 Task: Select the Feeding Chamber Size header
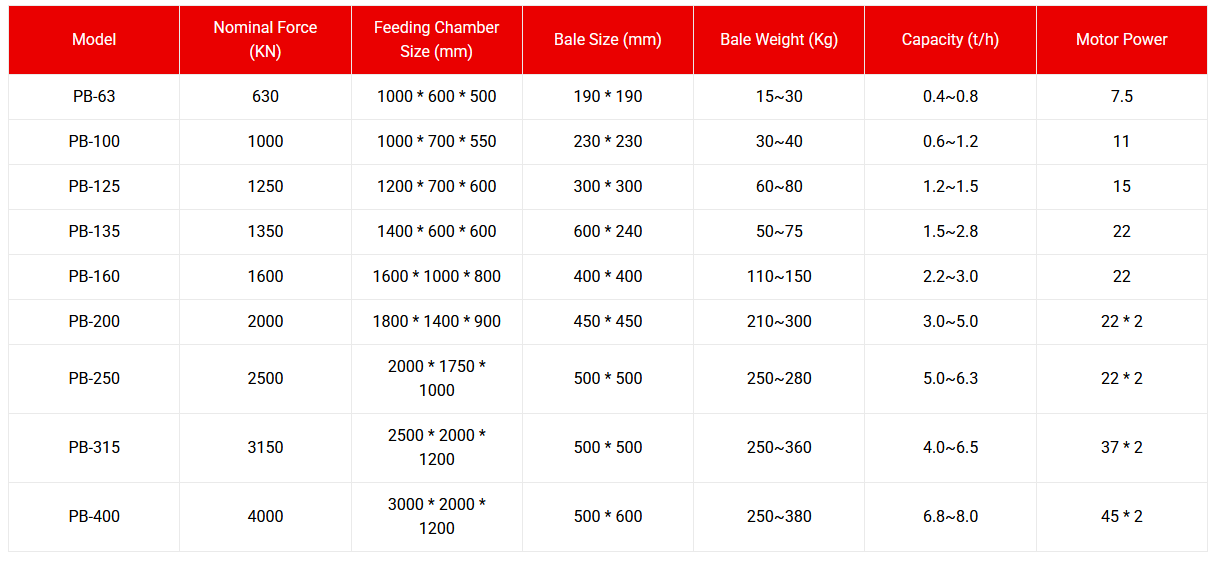(436, 40)
